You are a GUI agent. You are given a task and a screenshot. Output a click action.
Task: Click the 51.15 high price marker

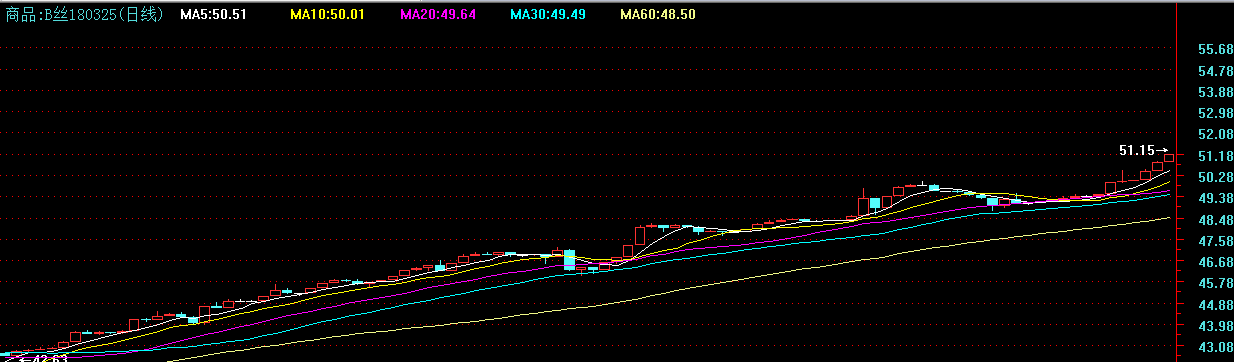pyautogui.click(x=1143, y=151)
